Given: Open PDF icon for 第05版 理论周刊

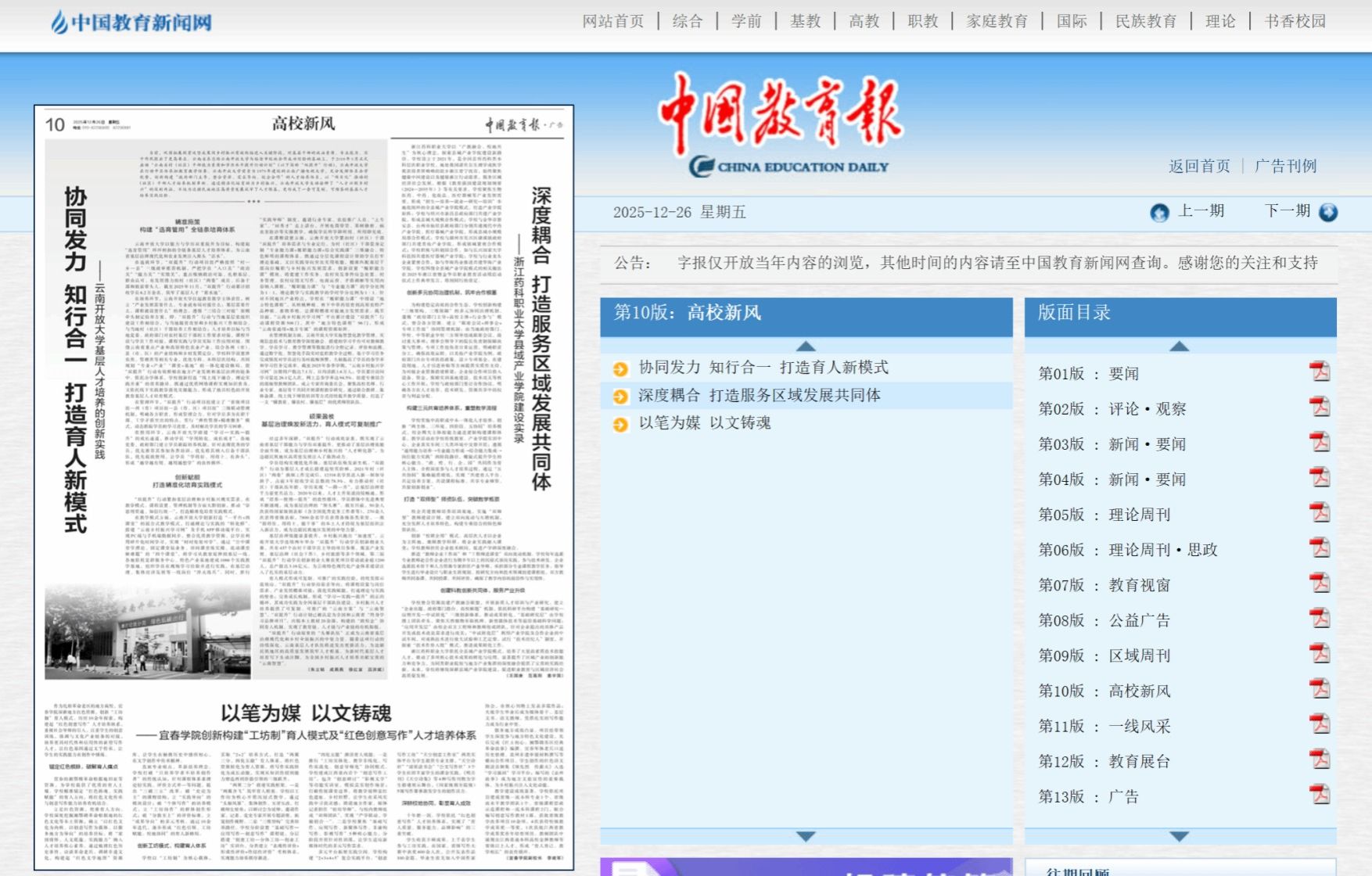Looking at the screenshot, I should (1320, 513).
